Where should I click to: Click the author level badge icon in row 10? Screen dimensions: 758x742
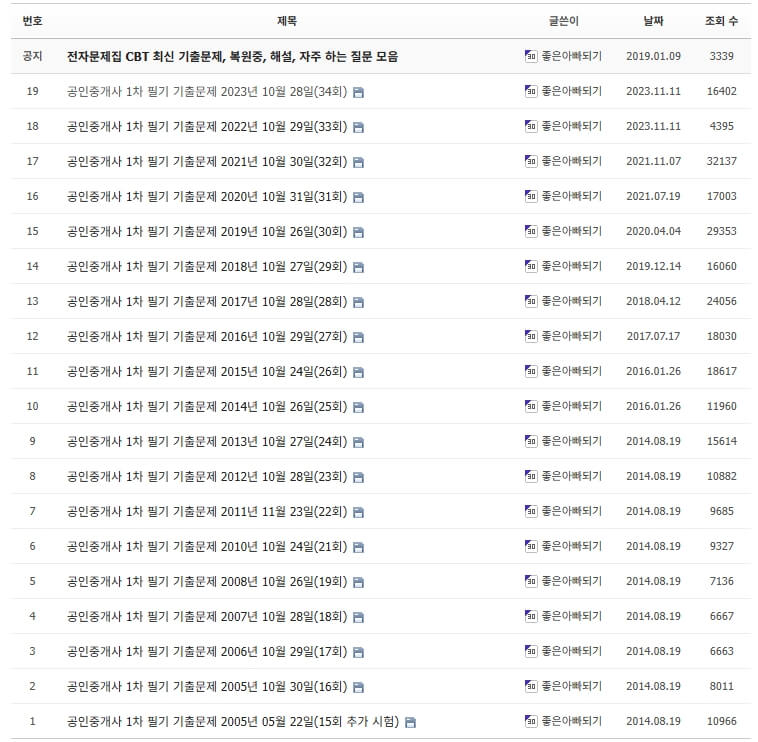531,406
